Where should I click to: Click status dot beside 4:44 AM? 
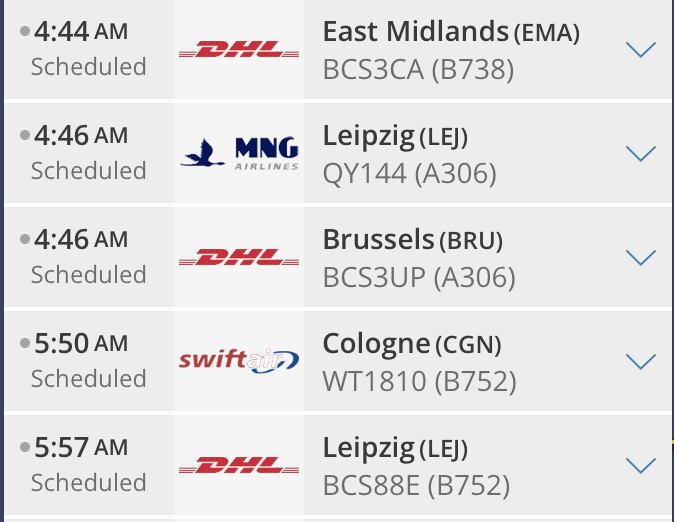[25, 31]
